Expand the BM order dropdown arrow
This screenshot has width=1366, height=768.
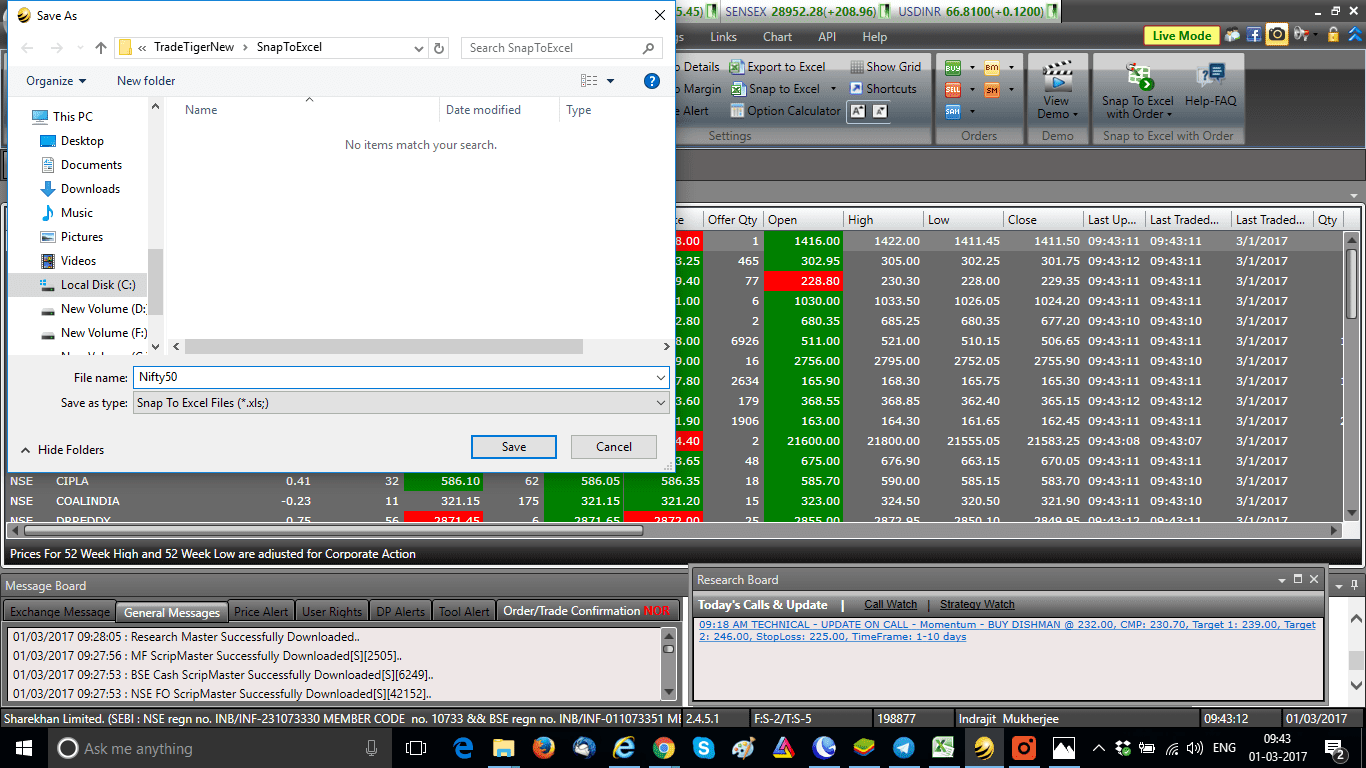(x=1011, y=68)
